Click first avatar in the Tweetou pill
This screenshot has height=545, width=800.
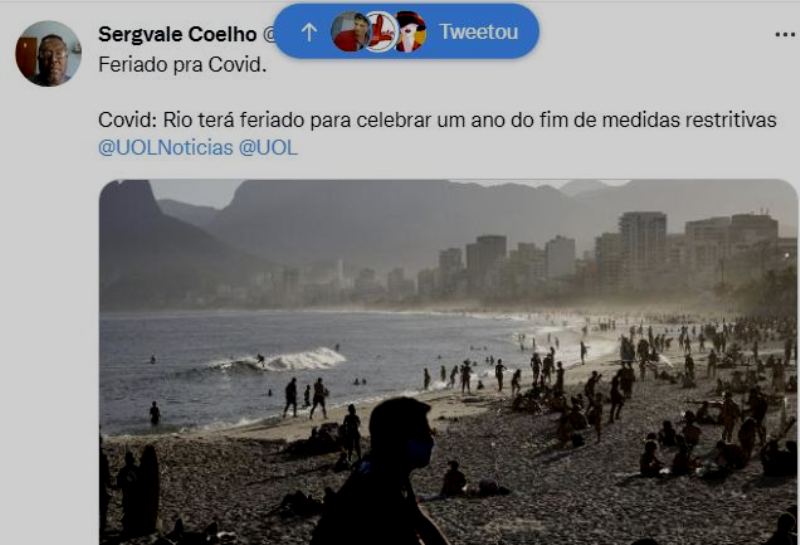pyautogui.click(x=351, y=32)
